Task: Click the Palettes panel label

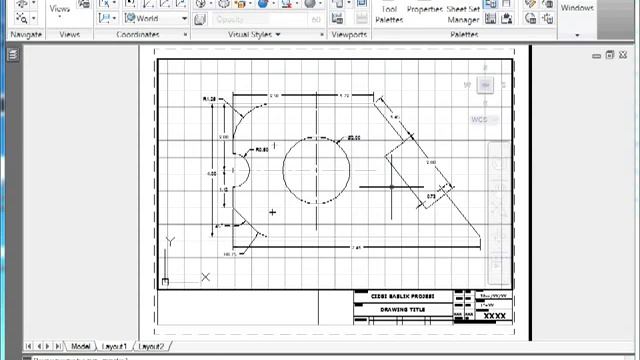Action: [464, 35]
